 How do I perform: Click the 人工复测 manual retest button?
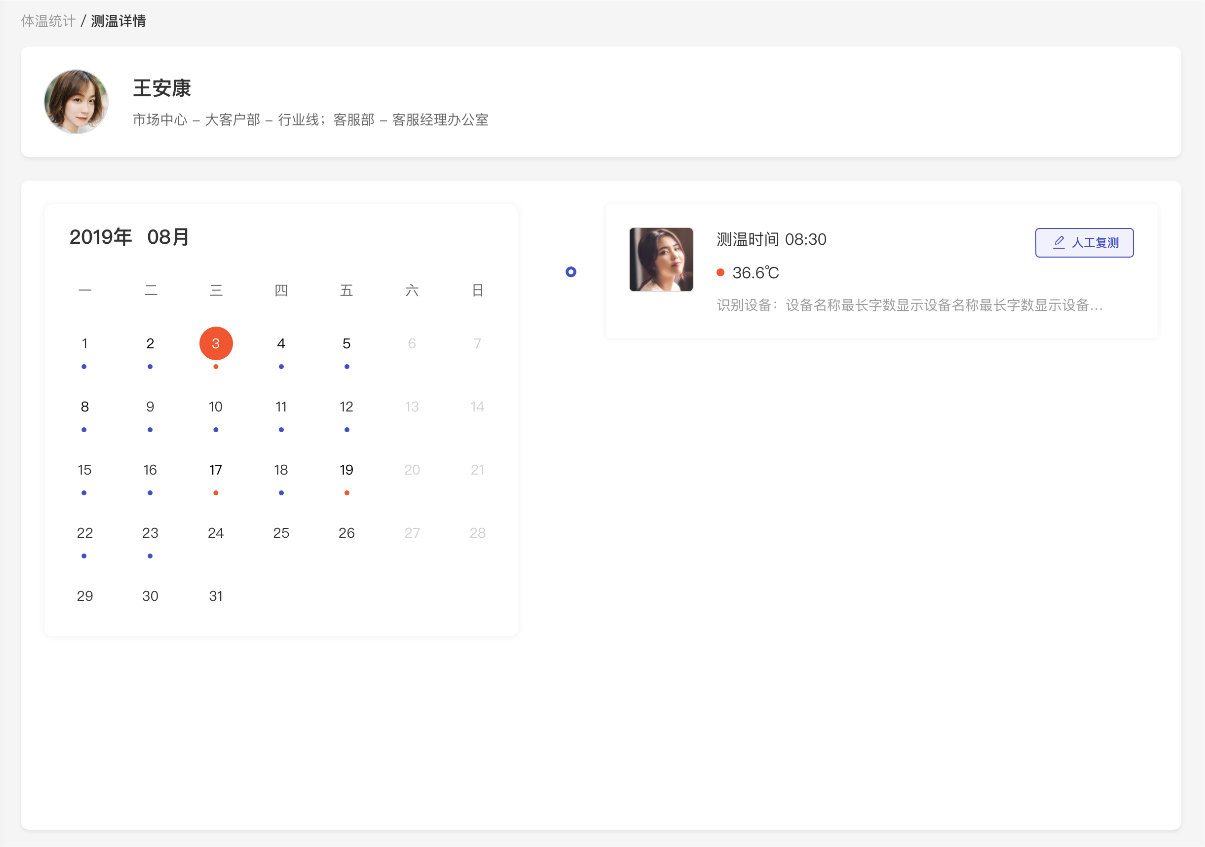pyautogui.click(x=1084, y=242)
